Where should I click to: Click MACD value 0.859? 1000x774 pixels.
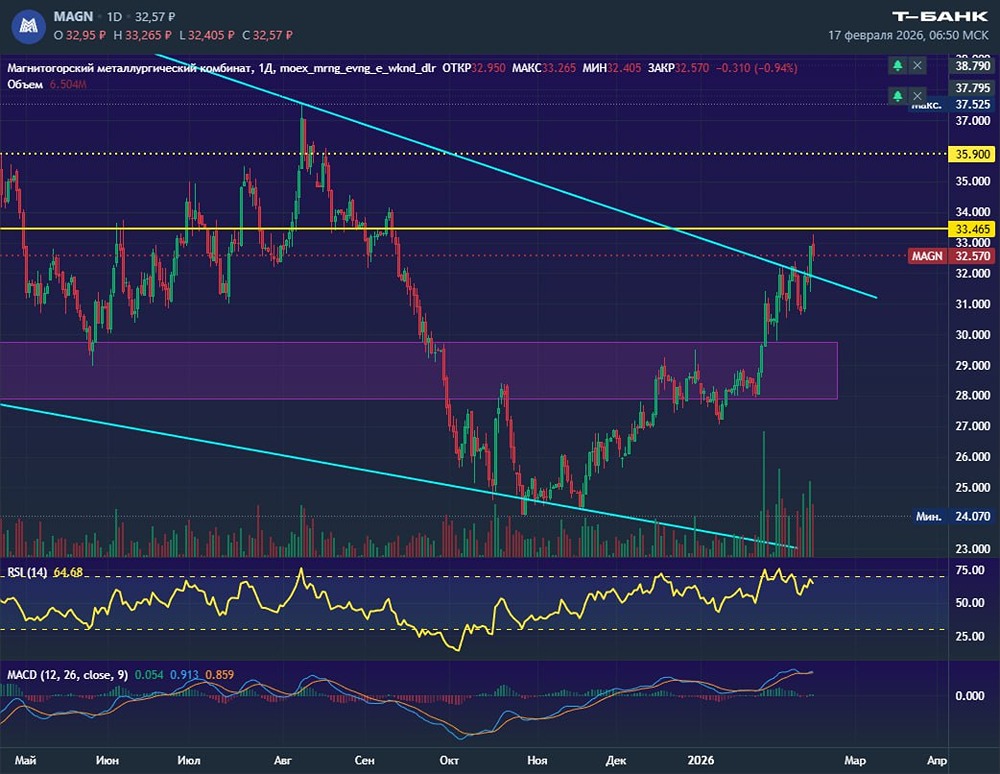tap(219, 675)
